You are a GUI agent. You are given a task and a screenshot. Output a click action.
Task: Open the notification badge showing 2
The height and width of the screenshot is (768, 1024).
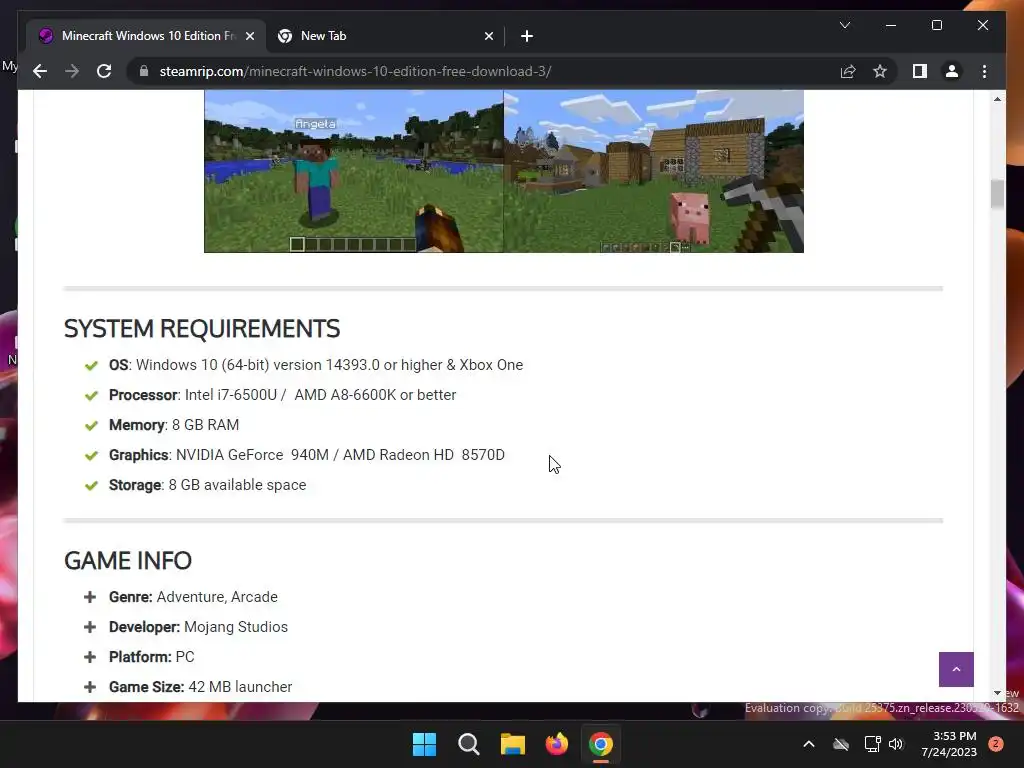(x=996, y=744)
